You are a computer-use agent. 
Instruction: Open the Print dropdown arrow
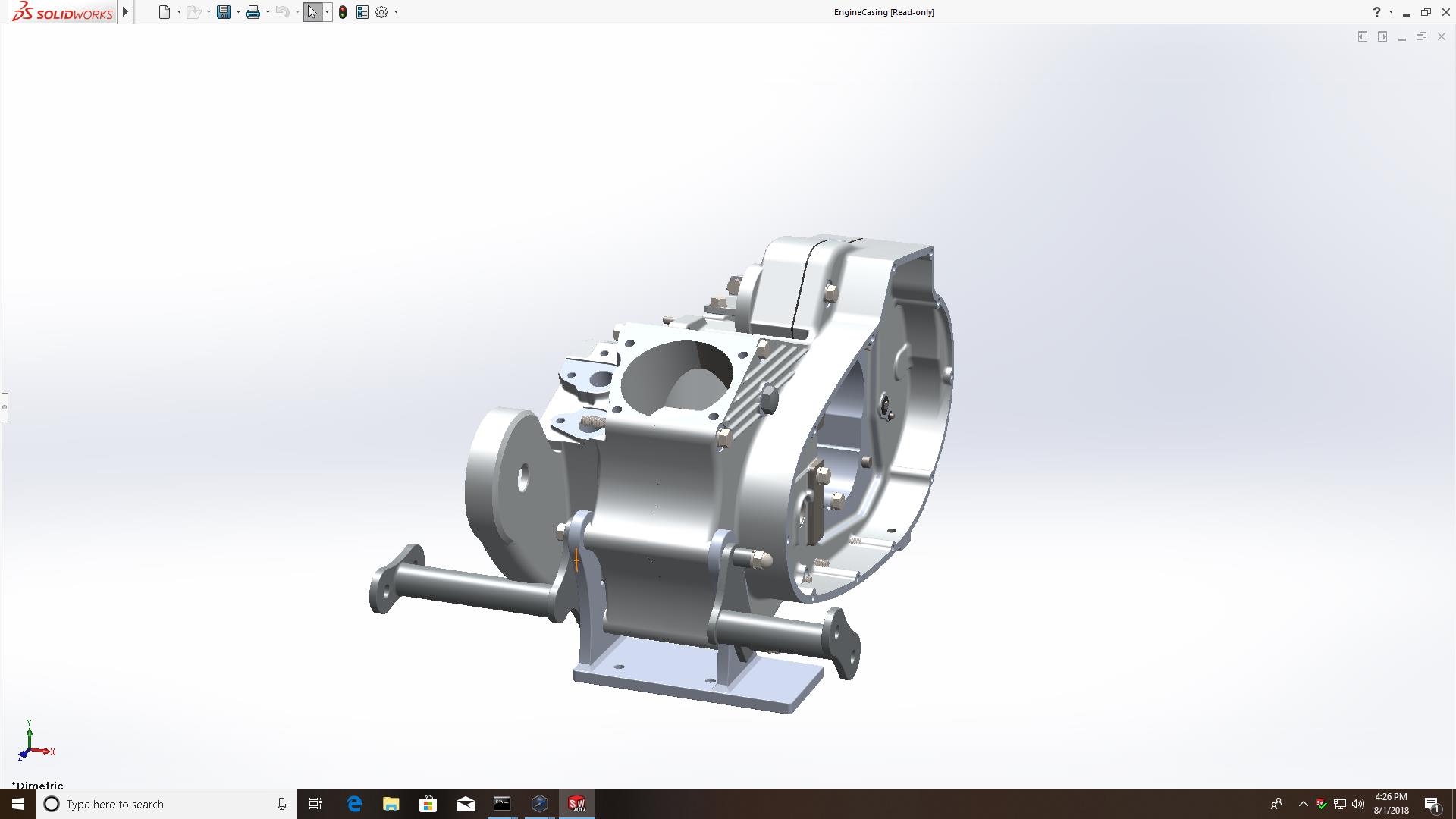tap(268, 12)
